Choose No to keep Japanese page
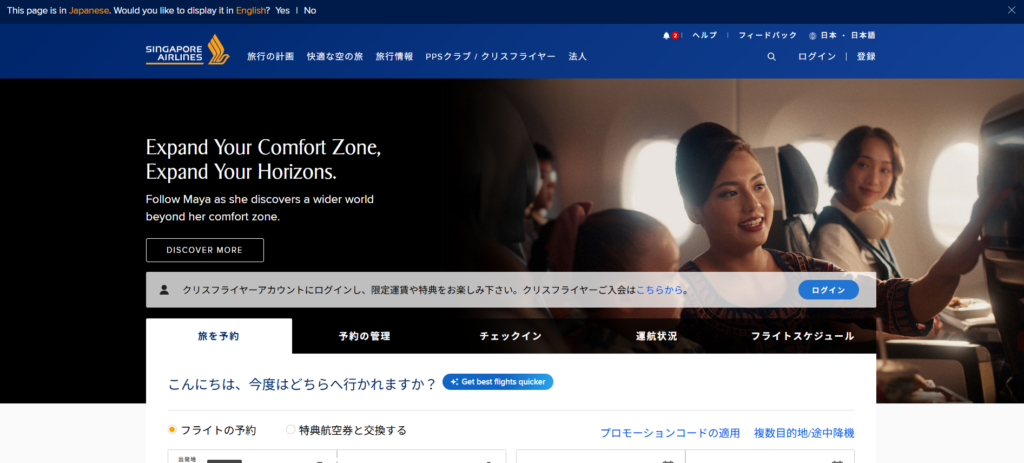Screen dimensions: 1024x463 tap(310, 10)
